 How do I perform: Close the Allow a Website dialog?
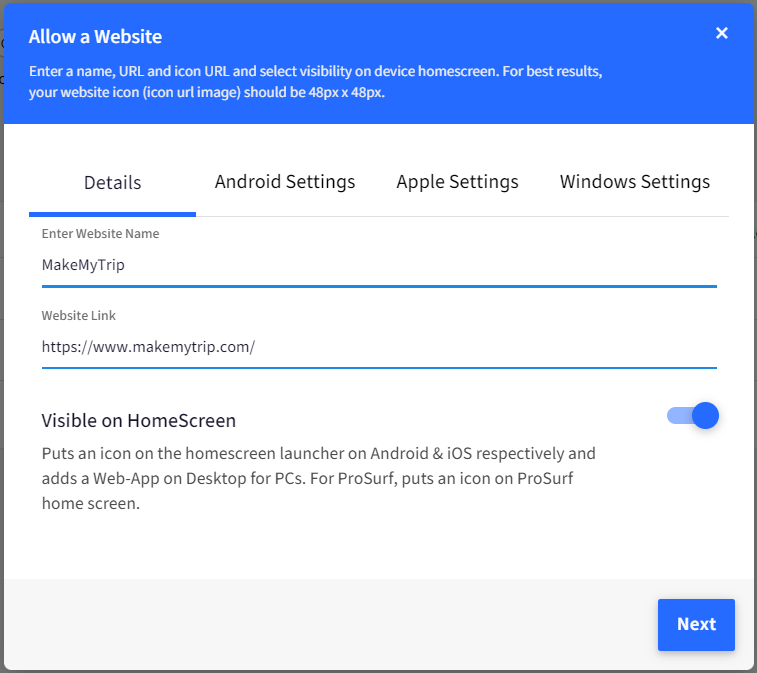coord(721,33)
